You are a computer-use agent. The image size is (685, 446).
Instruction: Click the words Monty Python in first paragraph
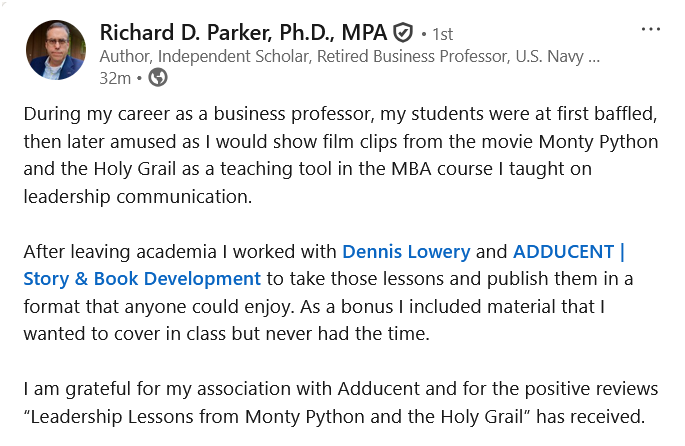coord(598,142)
